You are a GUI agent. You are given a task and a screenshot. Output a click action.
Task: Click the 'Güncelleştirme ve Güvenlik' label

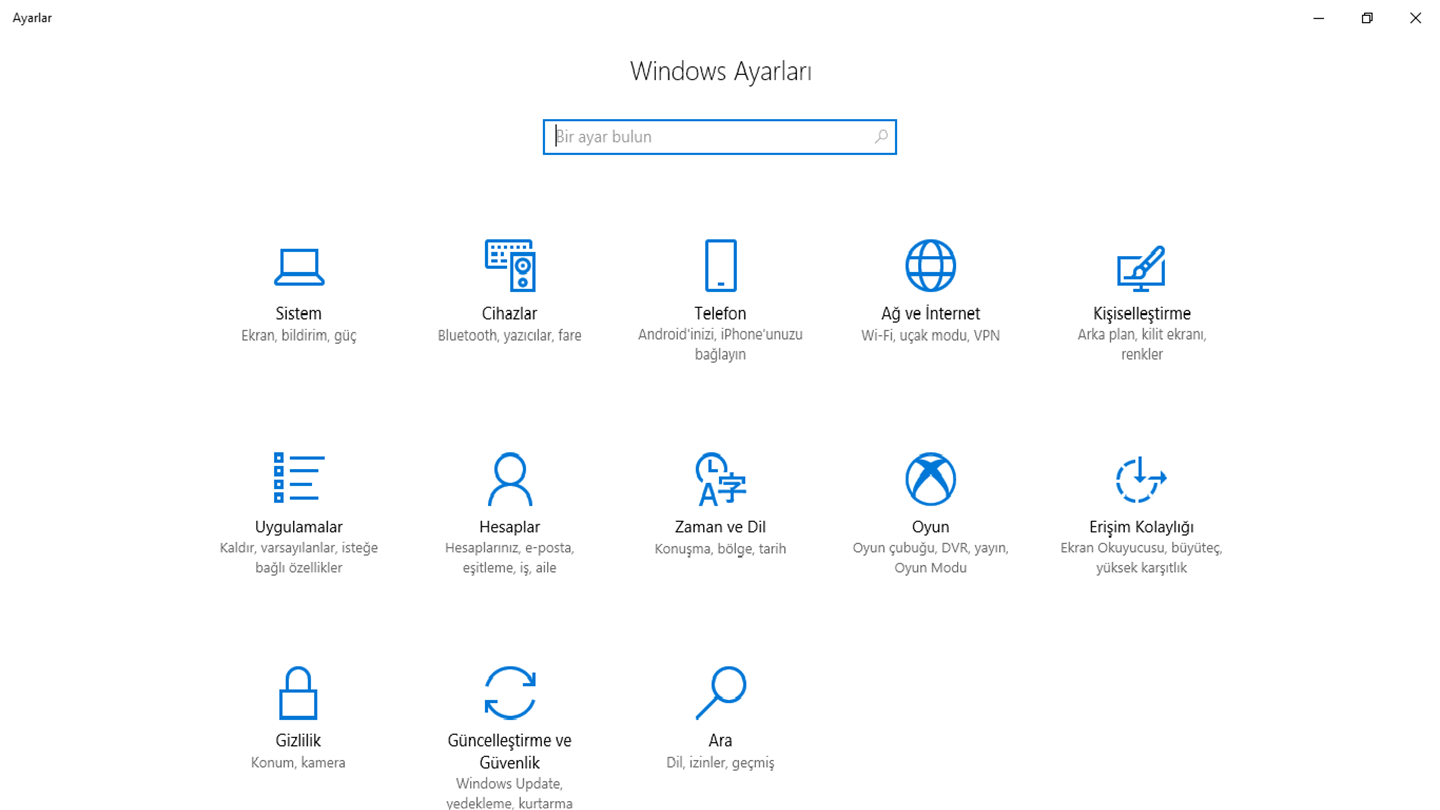(510, 751)
